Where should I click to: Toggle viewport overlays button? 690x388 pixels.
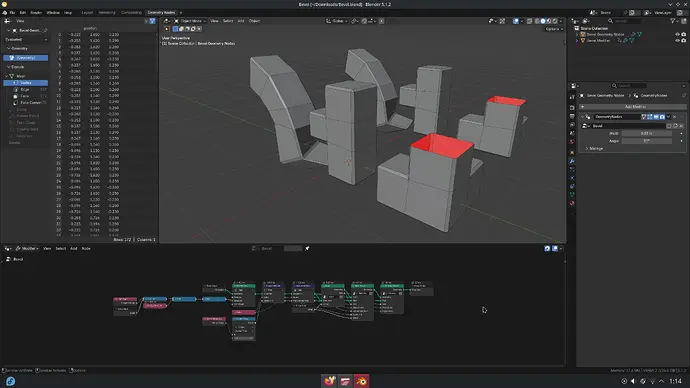(x=516, y=21)
